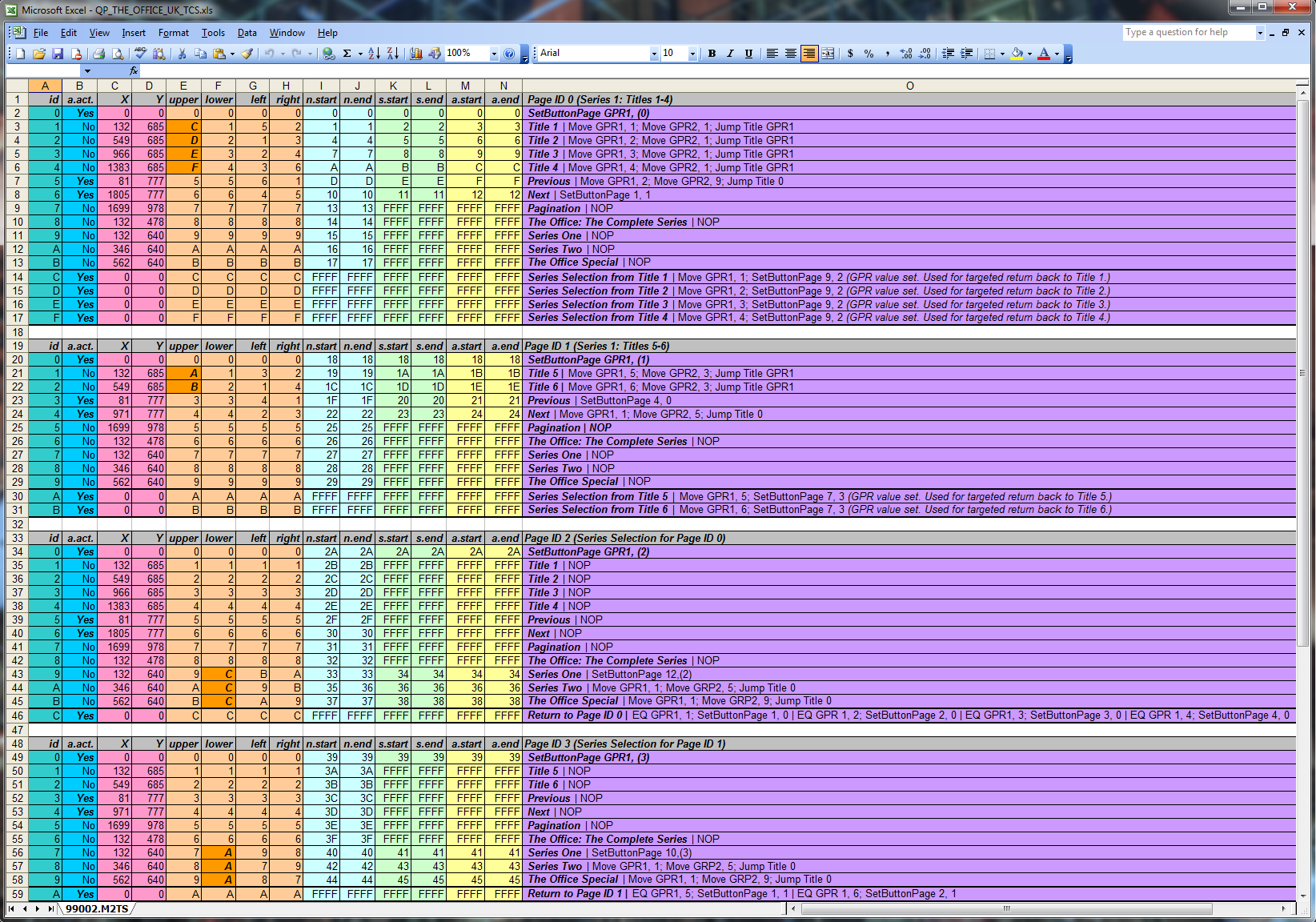Jump to the last sheet tab arrow
Screen dimensions: 1316x922
[x=50, y=908]
